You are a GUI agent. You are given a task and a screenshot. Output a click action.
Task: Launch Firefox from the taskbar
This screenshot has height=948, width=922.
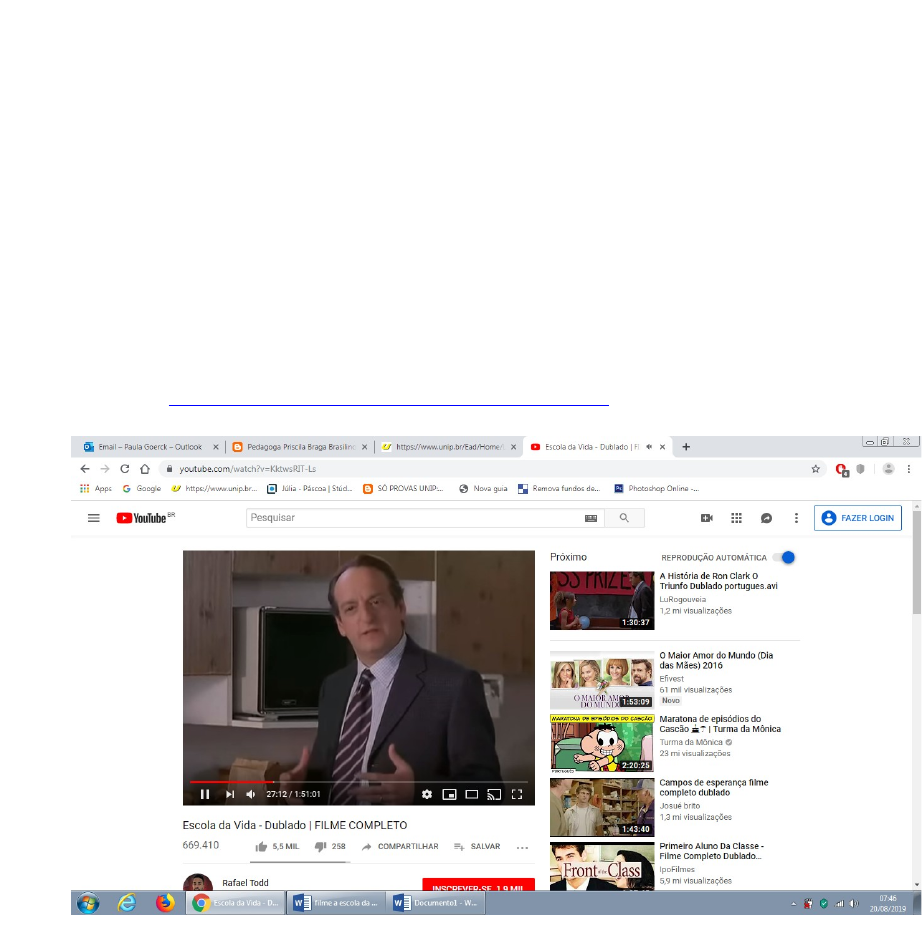164,903
